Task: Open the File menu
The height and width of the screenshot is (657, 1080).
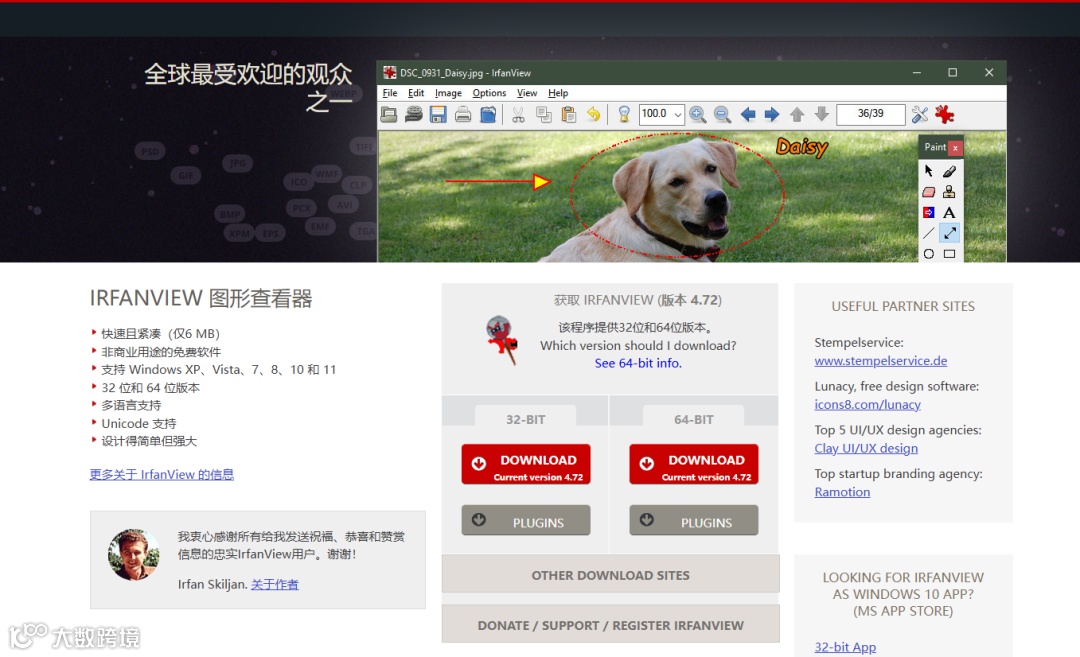Action: [x=390, y=93]
